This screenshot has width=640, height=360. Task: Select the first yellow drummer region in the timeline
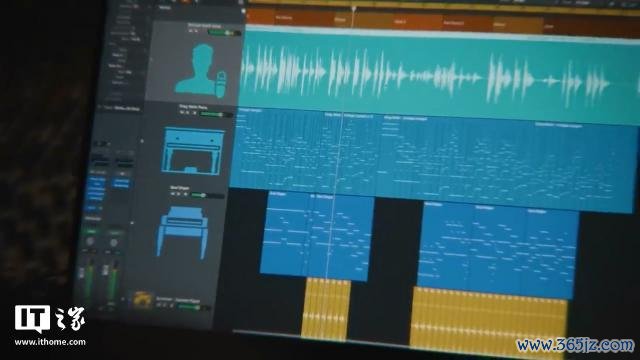point(326,309)
